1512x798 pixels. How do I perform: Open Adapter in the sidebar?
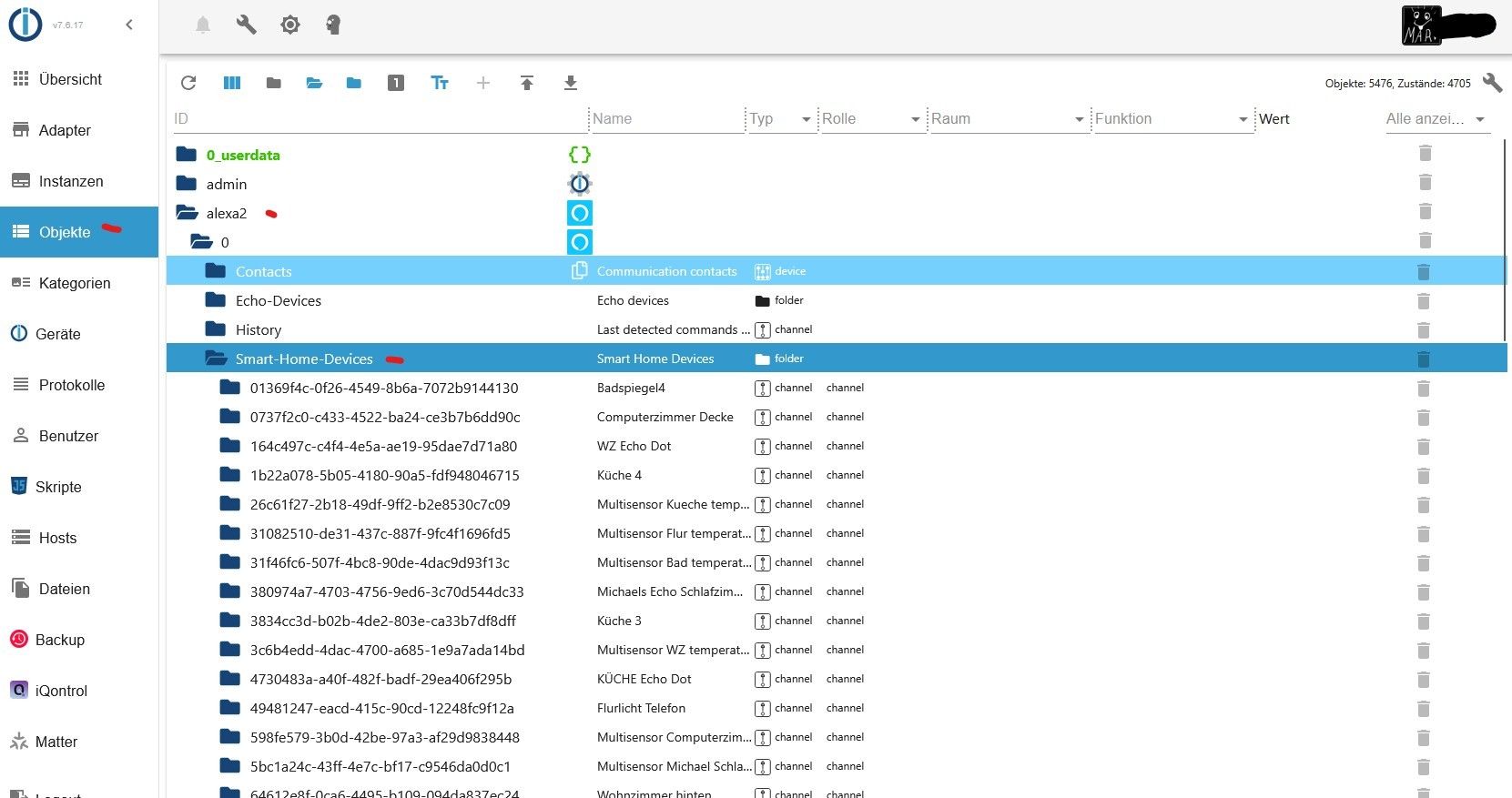(x=65, y=130)
